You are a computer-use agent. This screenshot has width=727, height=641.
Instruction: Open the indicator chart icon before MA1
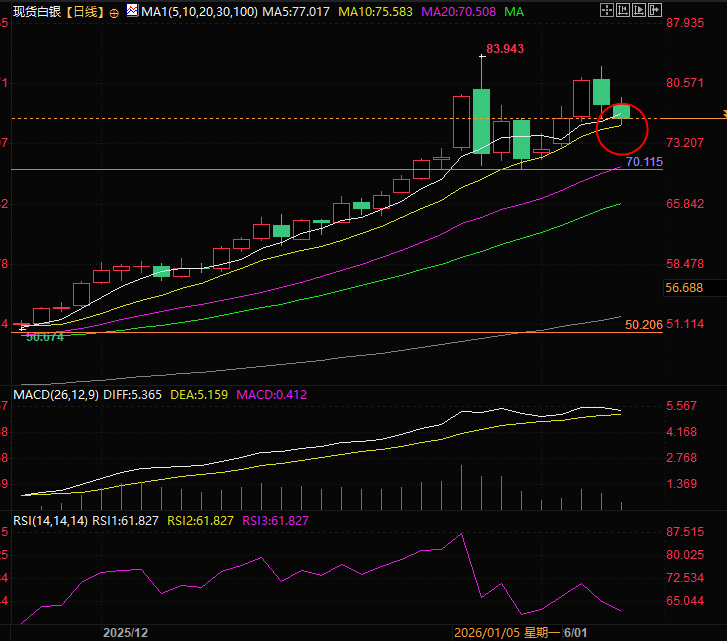(132, 10)
